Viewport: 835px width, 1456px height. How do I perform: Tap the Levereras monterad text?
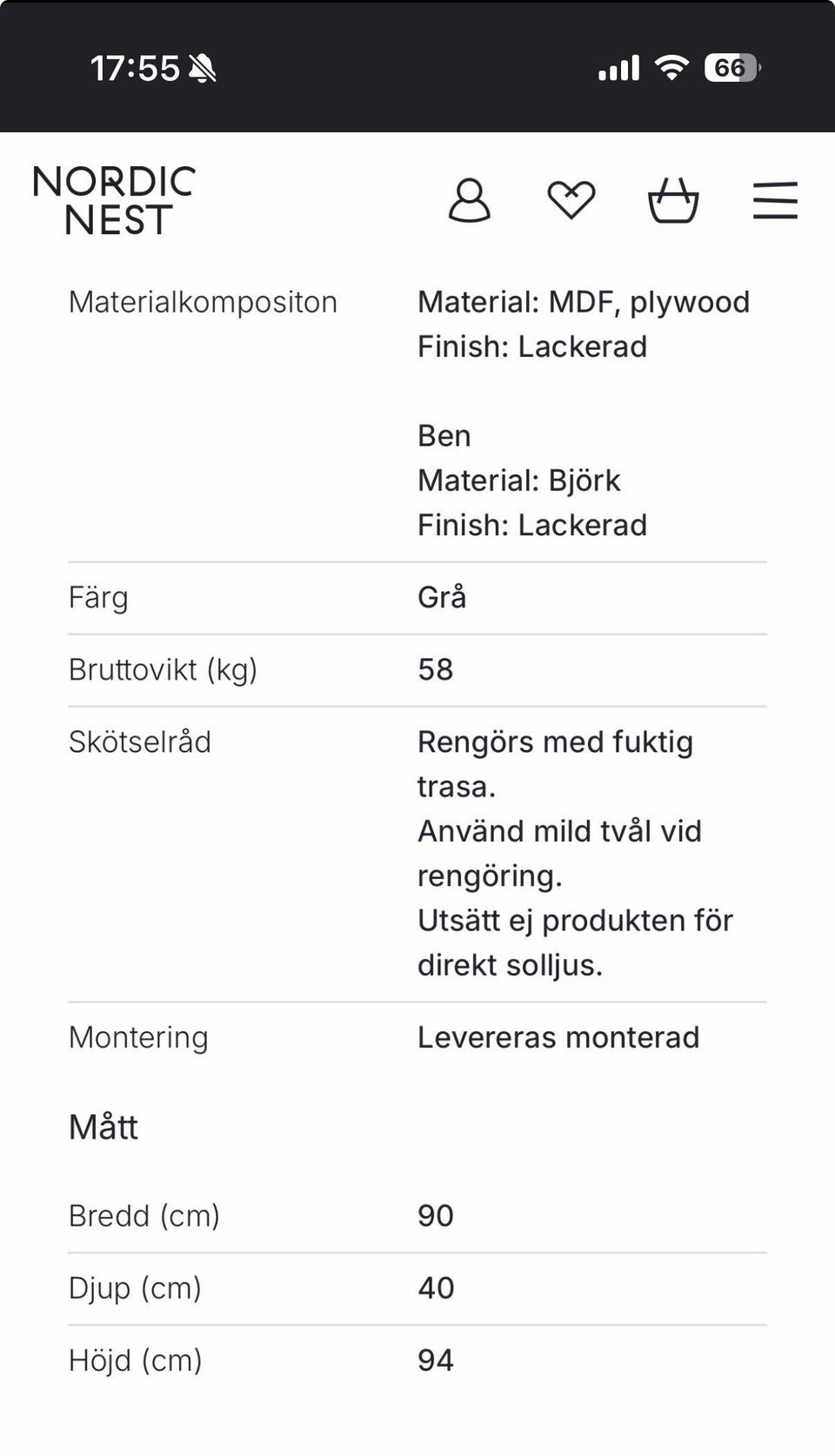558,1037
